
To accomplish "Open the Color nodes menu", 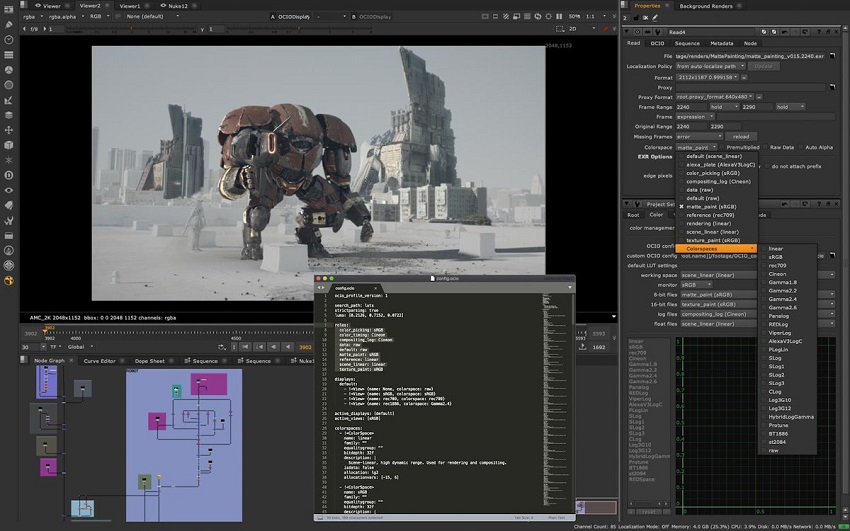I will click(9, 70).
